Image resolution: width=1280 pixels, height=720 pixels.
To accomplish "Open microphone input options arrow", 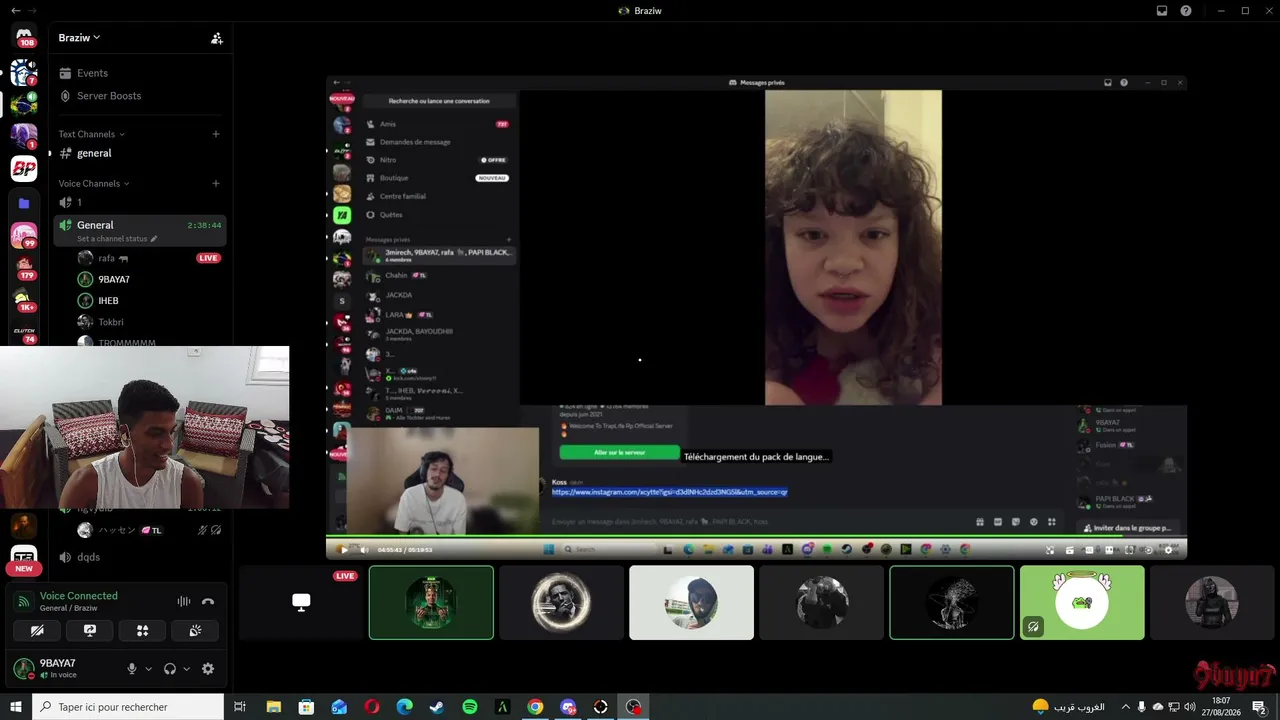I will click(149, 669).
